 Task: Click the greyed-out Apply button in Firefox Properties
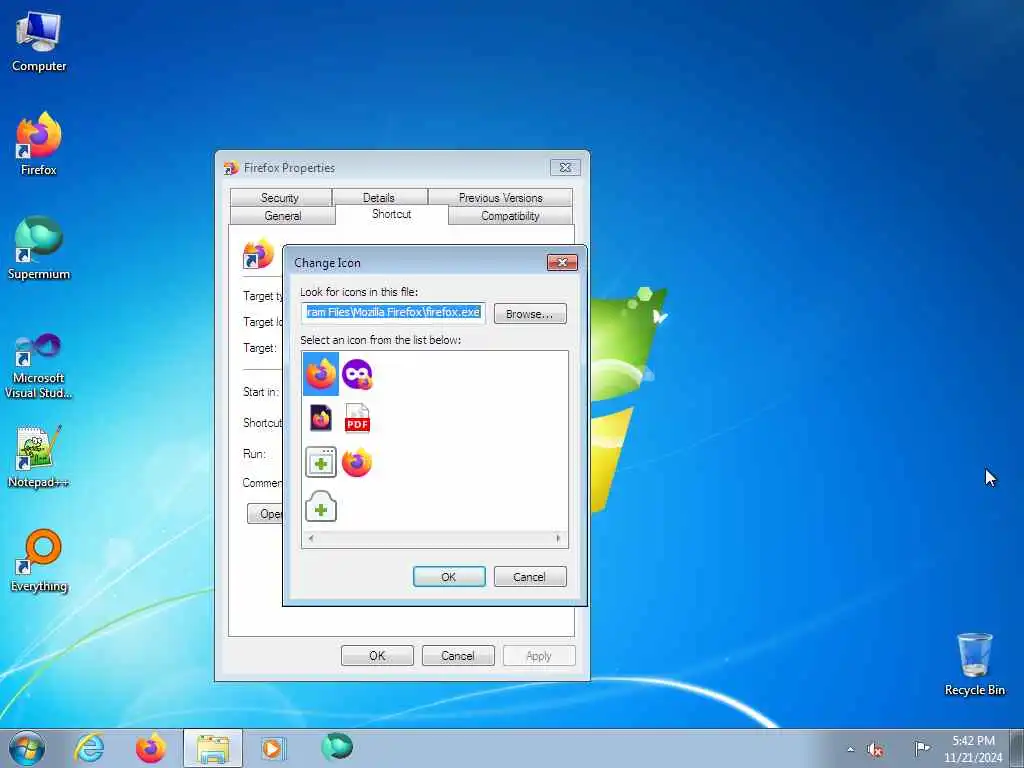coord(539,656)
